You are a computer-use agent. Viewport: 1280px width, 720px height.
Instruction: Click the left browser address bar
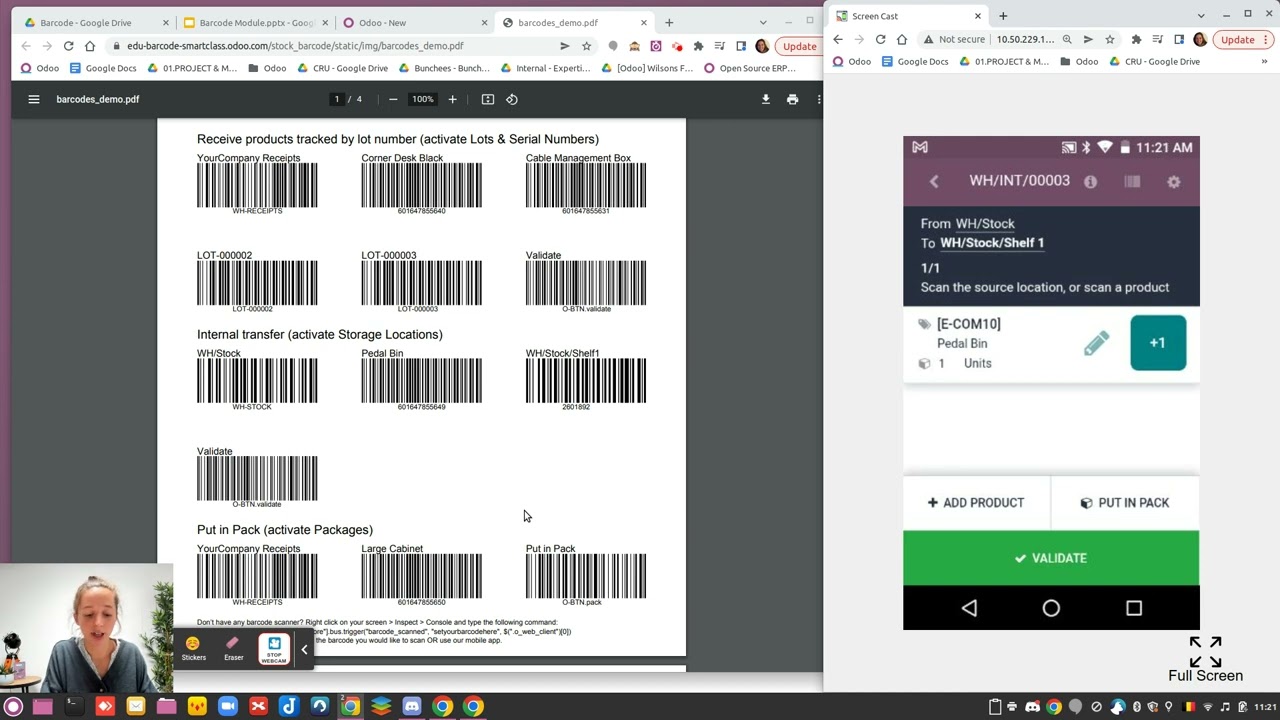coord(330,46)
